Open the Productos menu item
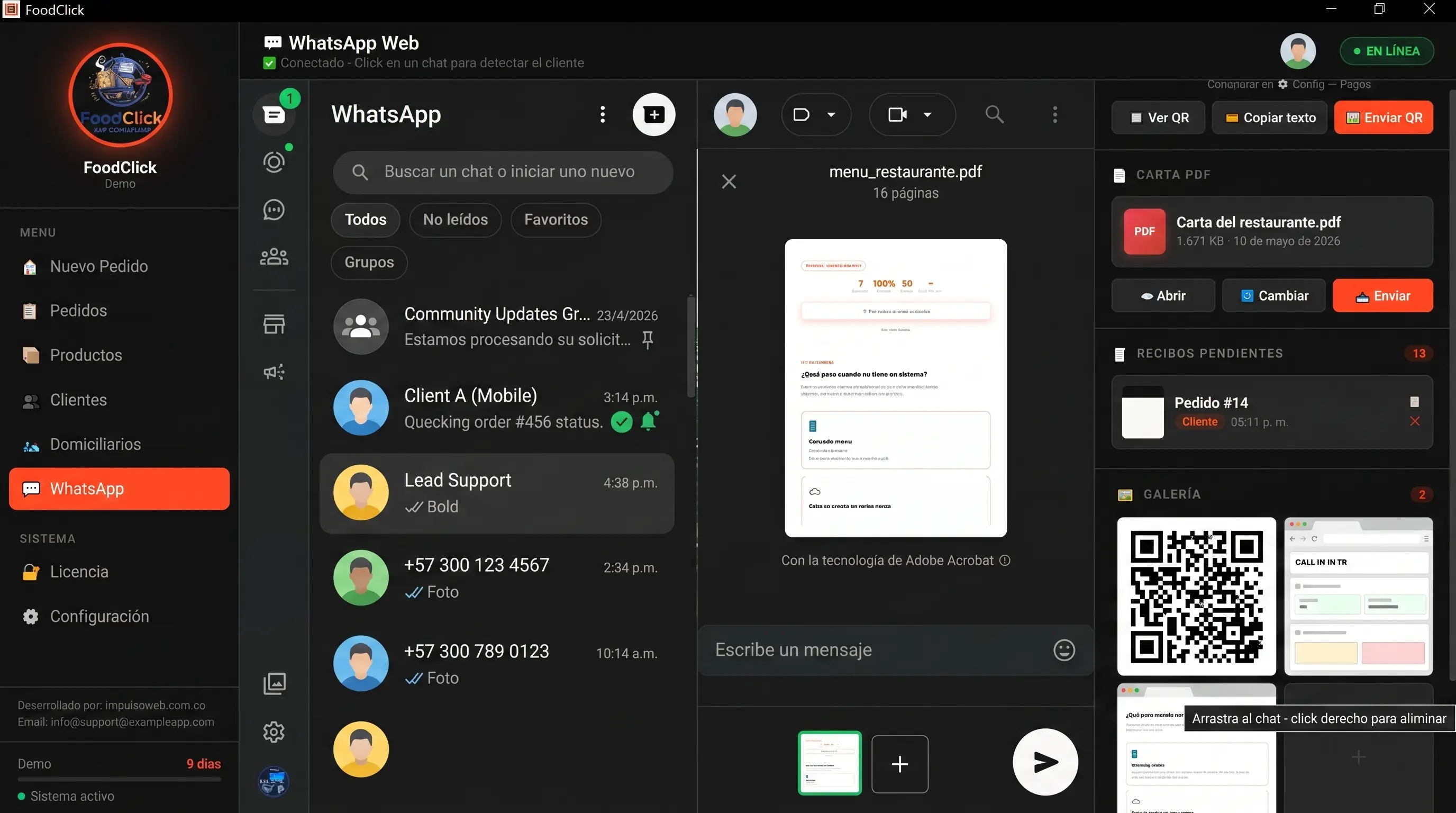The width and height of the screenshot is (1456, 813). pos(119,355)
